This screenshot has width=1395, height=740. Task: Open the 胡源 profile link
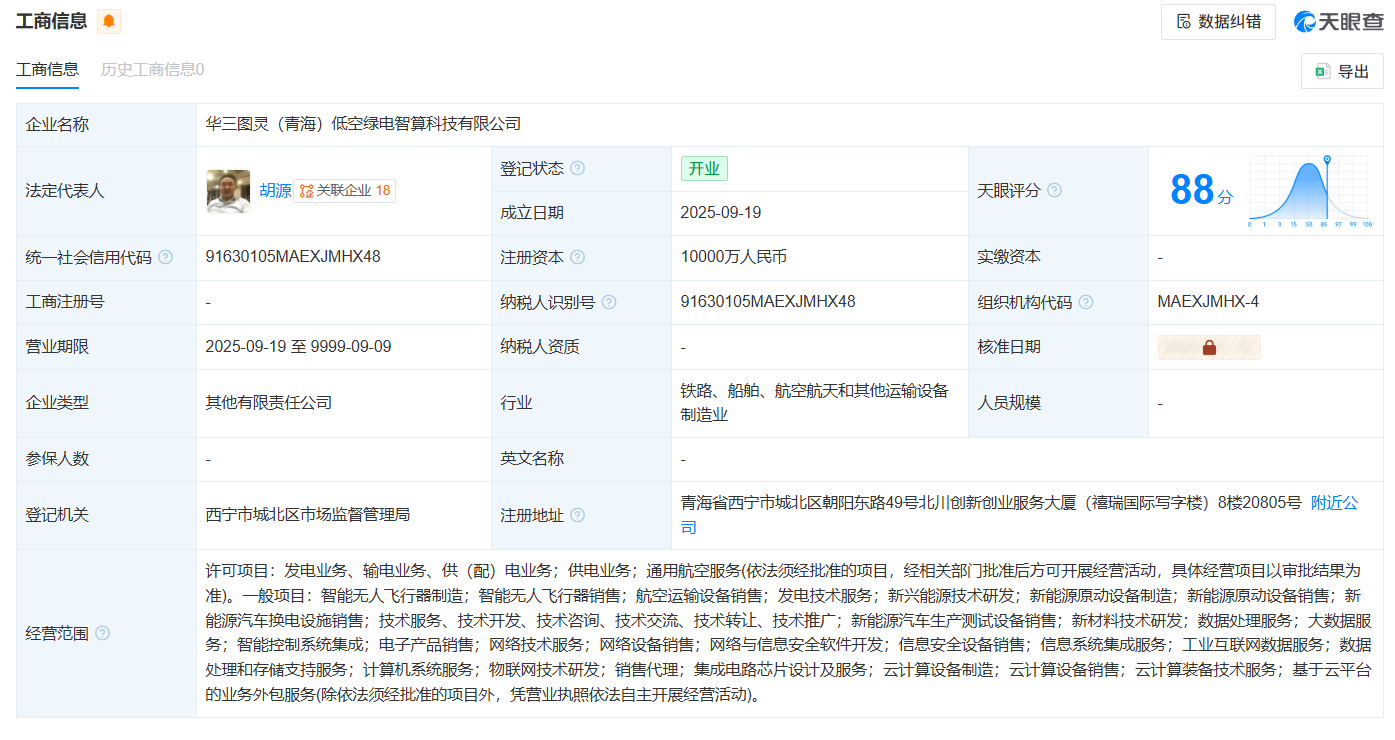pos(275,190)
